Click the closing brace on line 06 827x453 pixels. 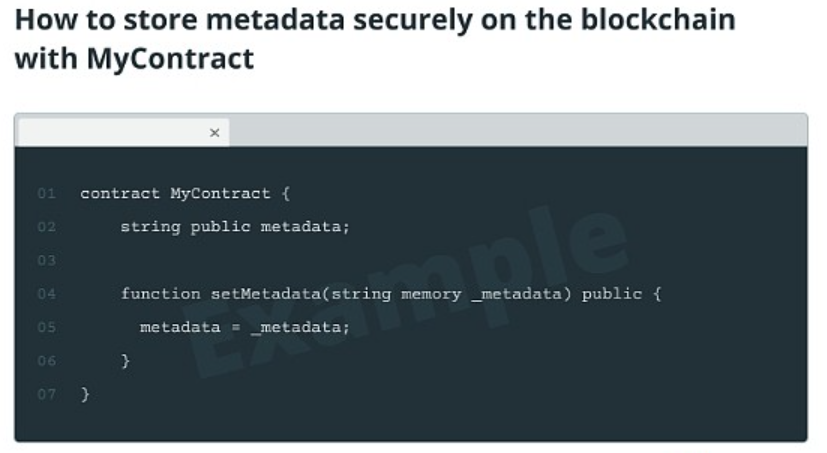click(126, 361)
